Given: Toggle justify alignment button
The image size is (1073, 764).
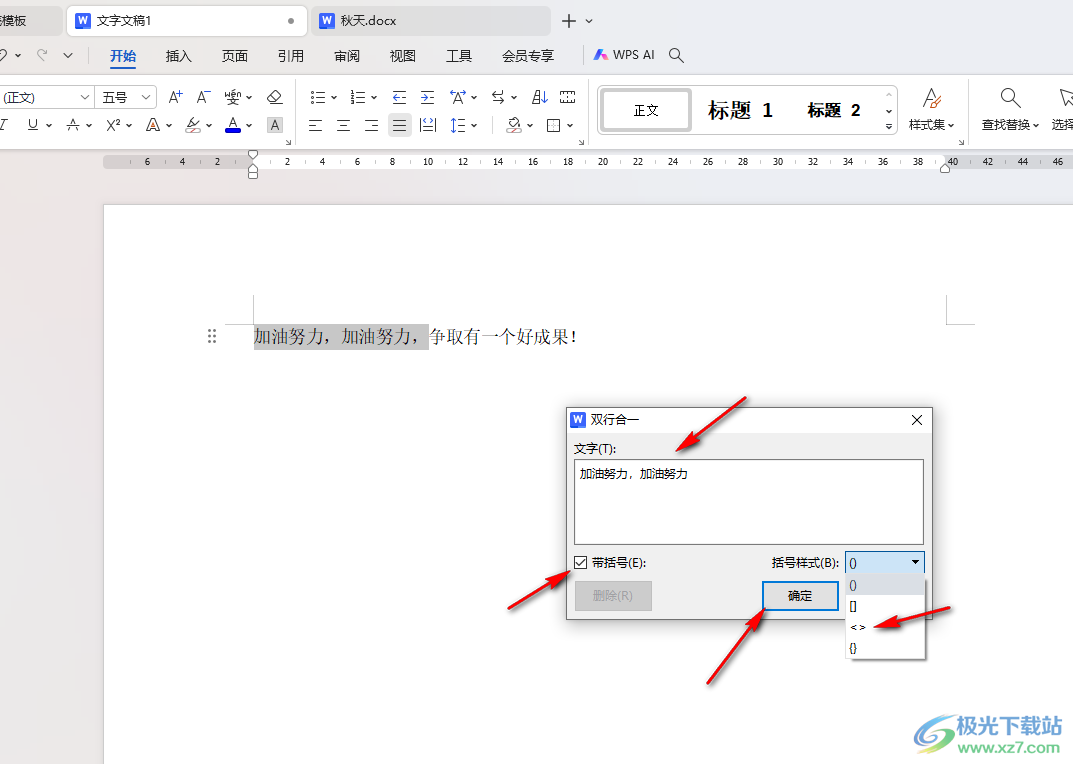Looking at the screenshot, I should [399, 125].
